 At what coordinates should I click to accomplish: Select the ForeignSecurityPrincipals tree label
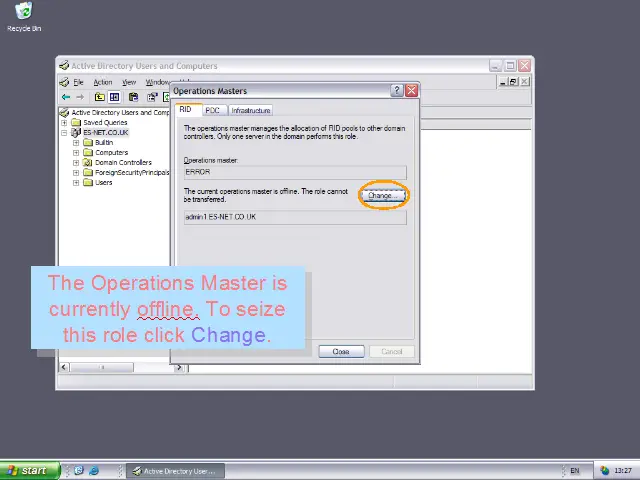[x=132, y=172]
